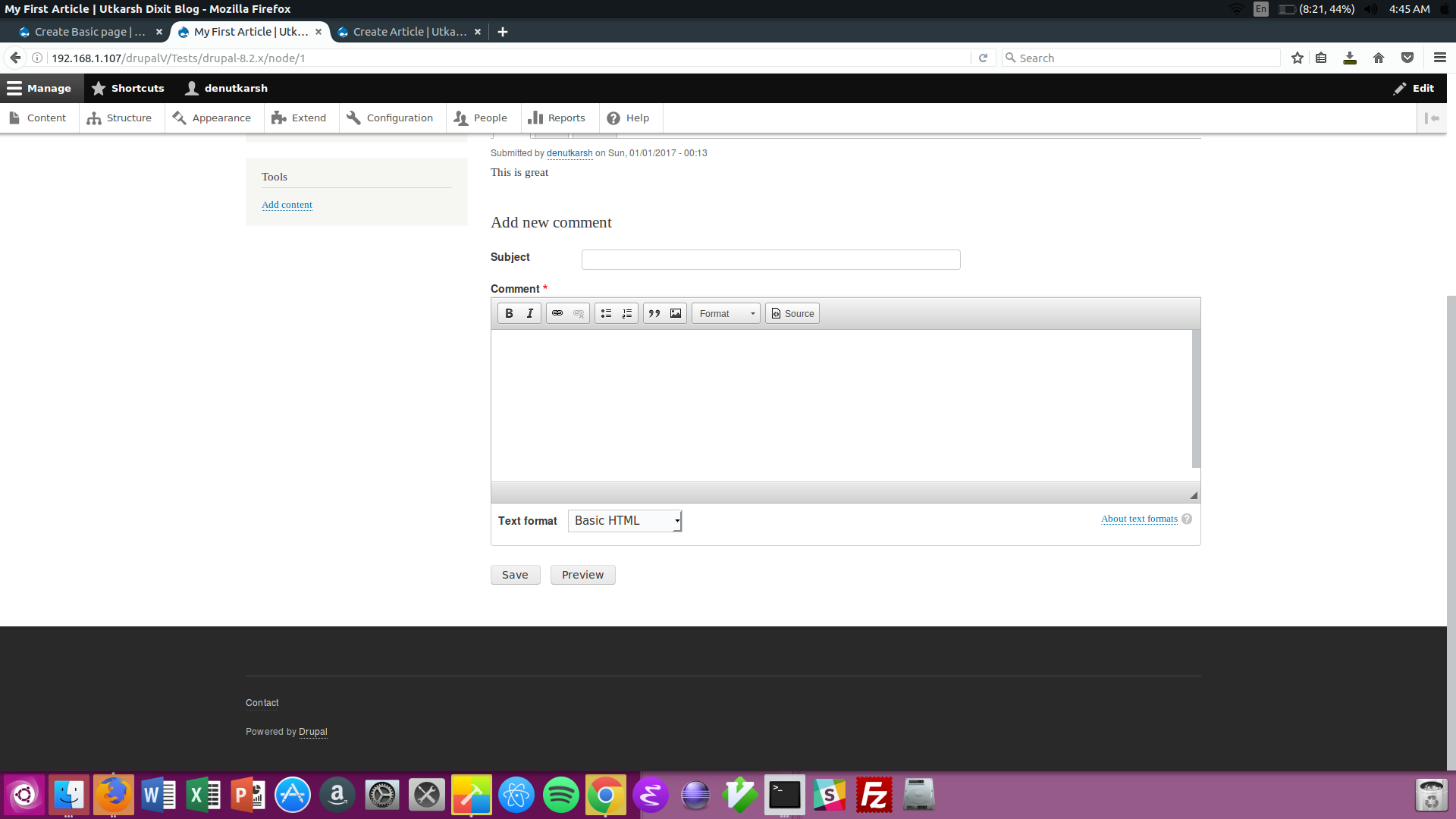The width and height of the screenshot is (1456, 819).
Task: Open the Content admin menu
Action: 38,118
